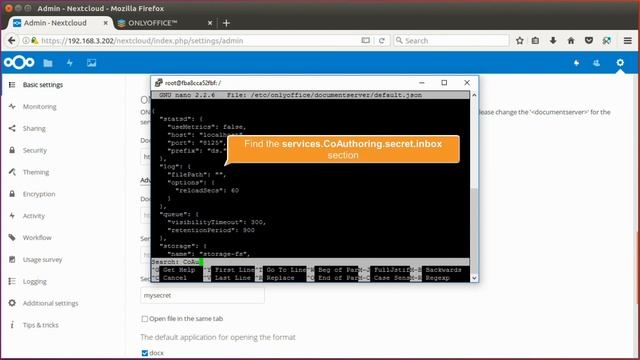Toggle Open file in same tab checkbox
The height and width of the screenshot is (360, 640).
[144, 319]
